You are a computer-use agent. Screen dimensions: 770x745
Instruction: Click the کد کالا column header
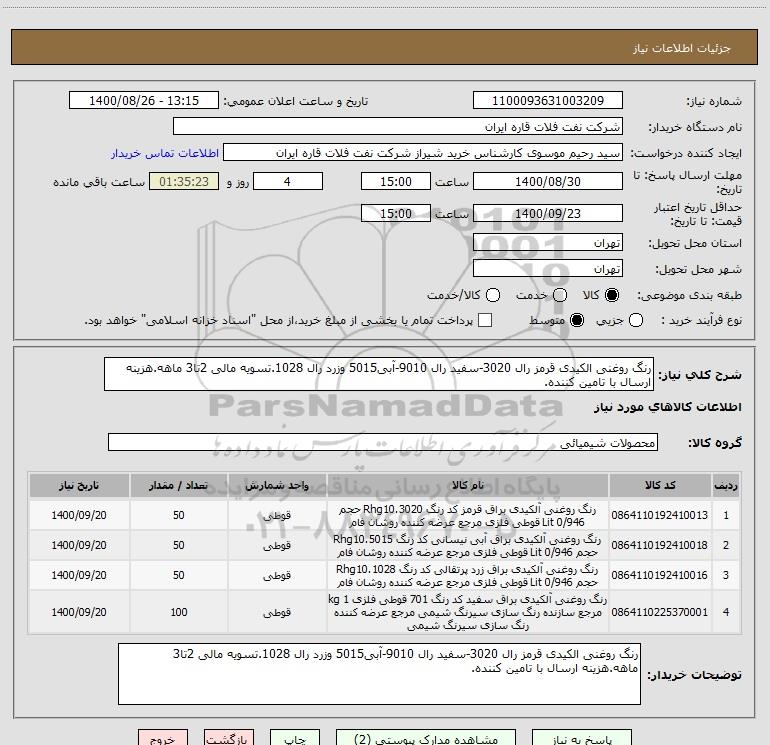(x=660, y=486)
